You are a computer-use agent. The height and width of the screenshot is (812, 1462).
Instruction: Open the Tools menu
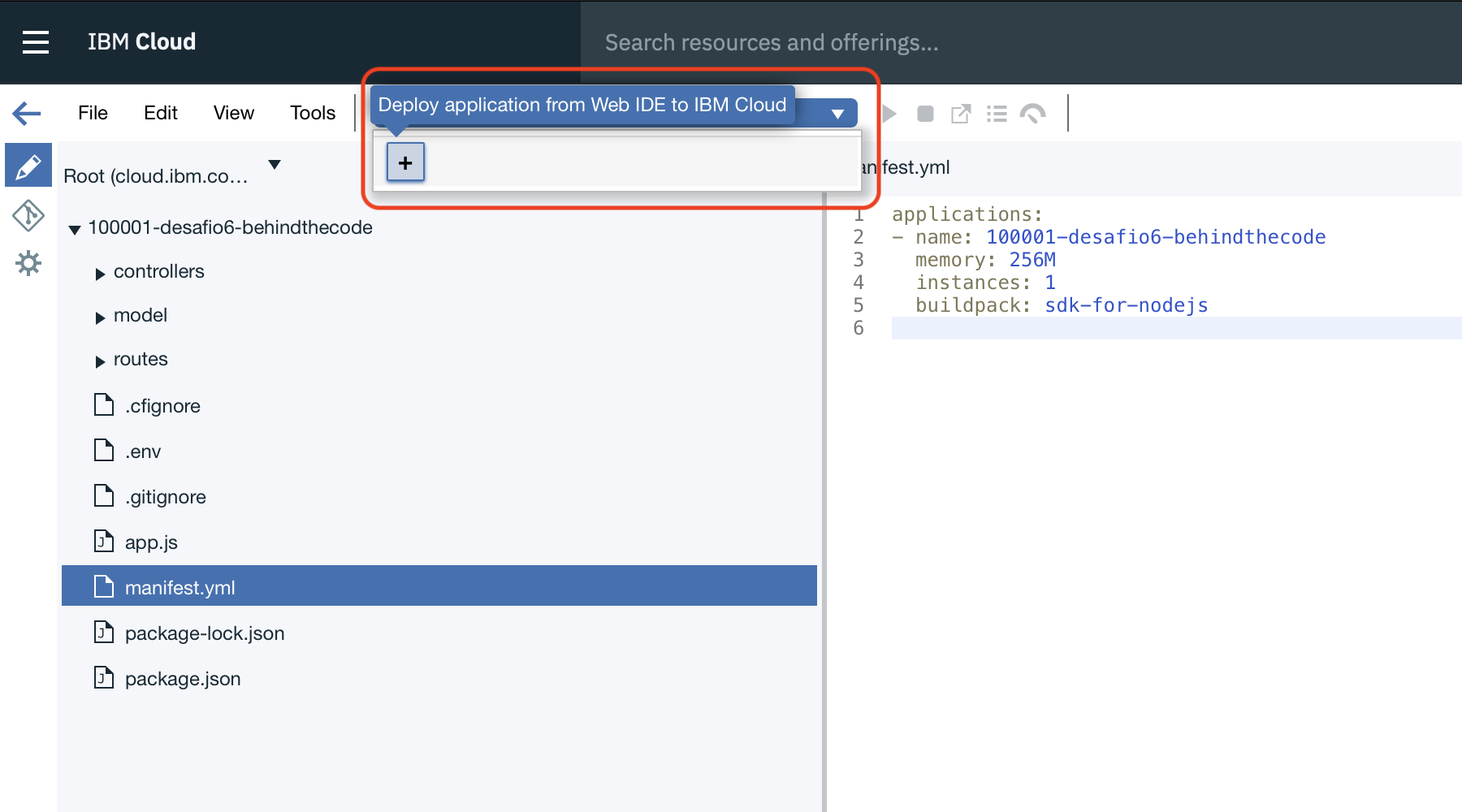pyautogui.click(x=313, y=113)
